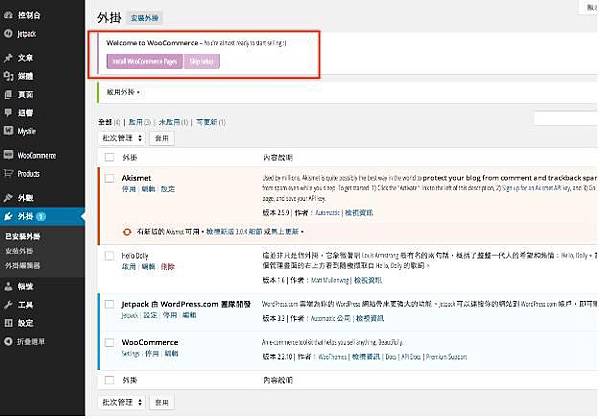The image size is (600, 419).
Task: Click WooThemes author link in WooCommerce row
Action: pyautogui.click(x=332, y=357)
